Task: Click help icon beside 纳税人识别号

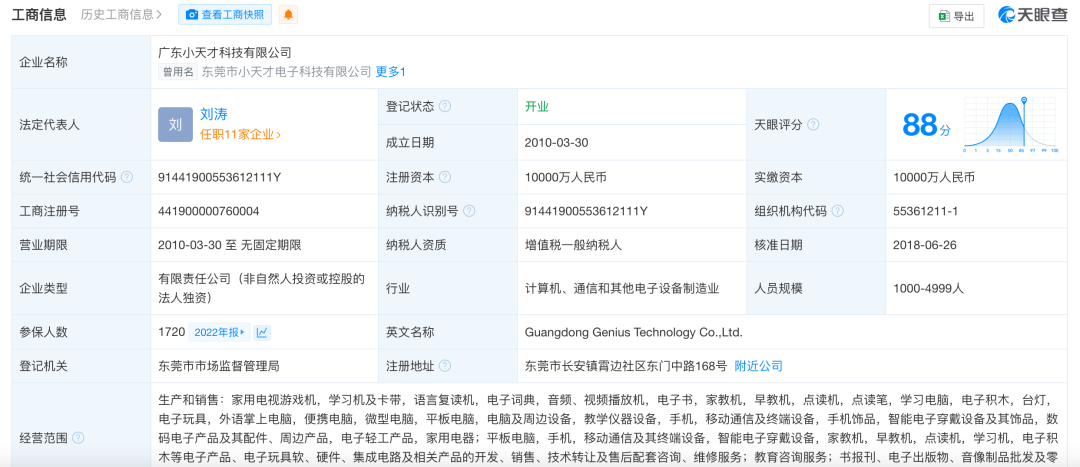Action: click(469, 211)
